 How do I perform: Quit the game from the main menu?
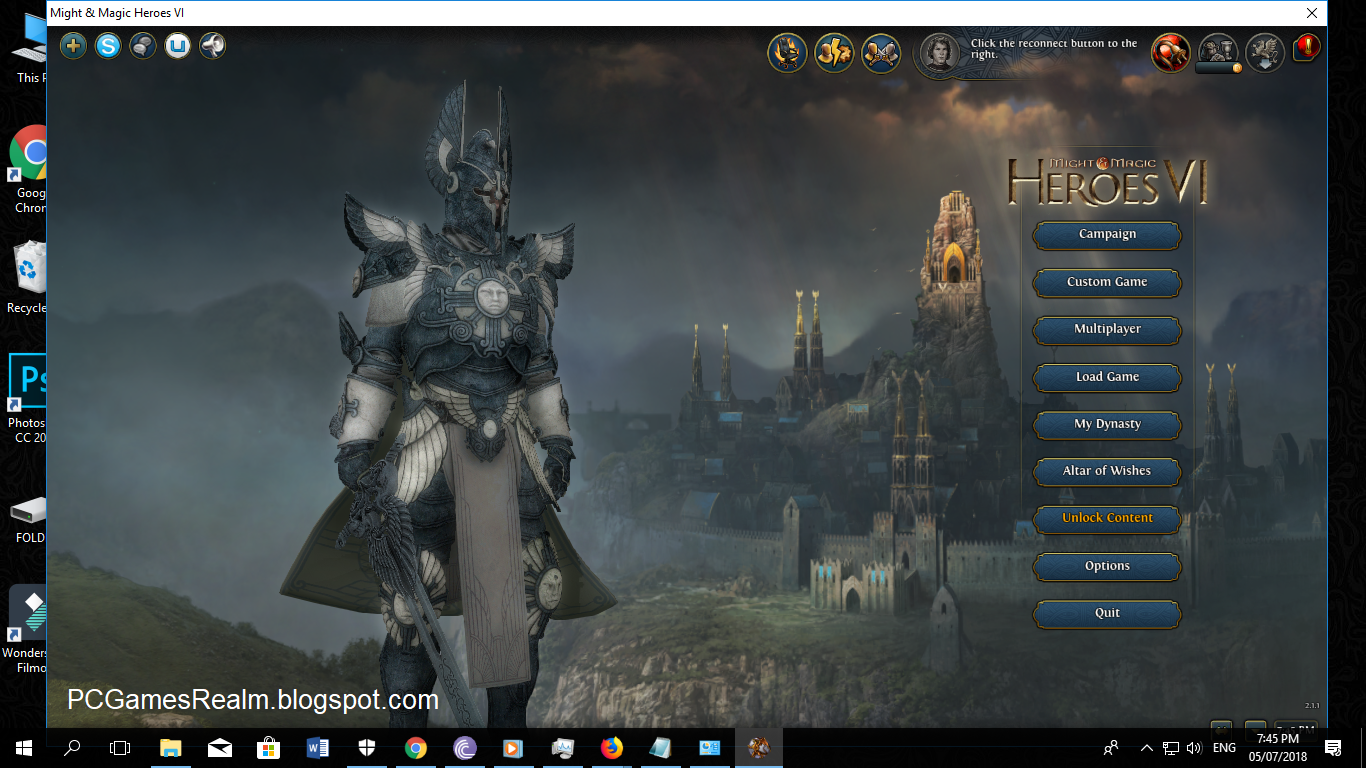pyautogui.click(x=1107, y=613)
